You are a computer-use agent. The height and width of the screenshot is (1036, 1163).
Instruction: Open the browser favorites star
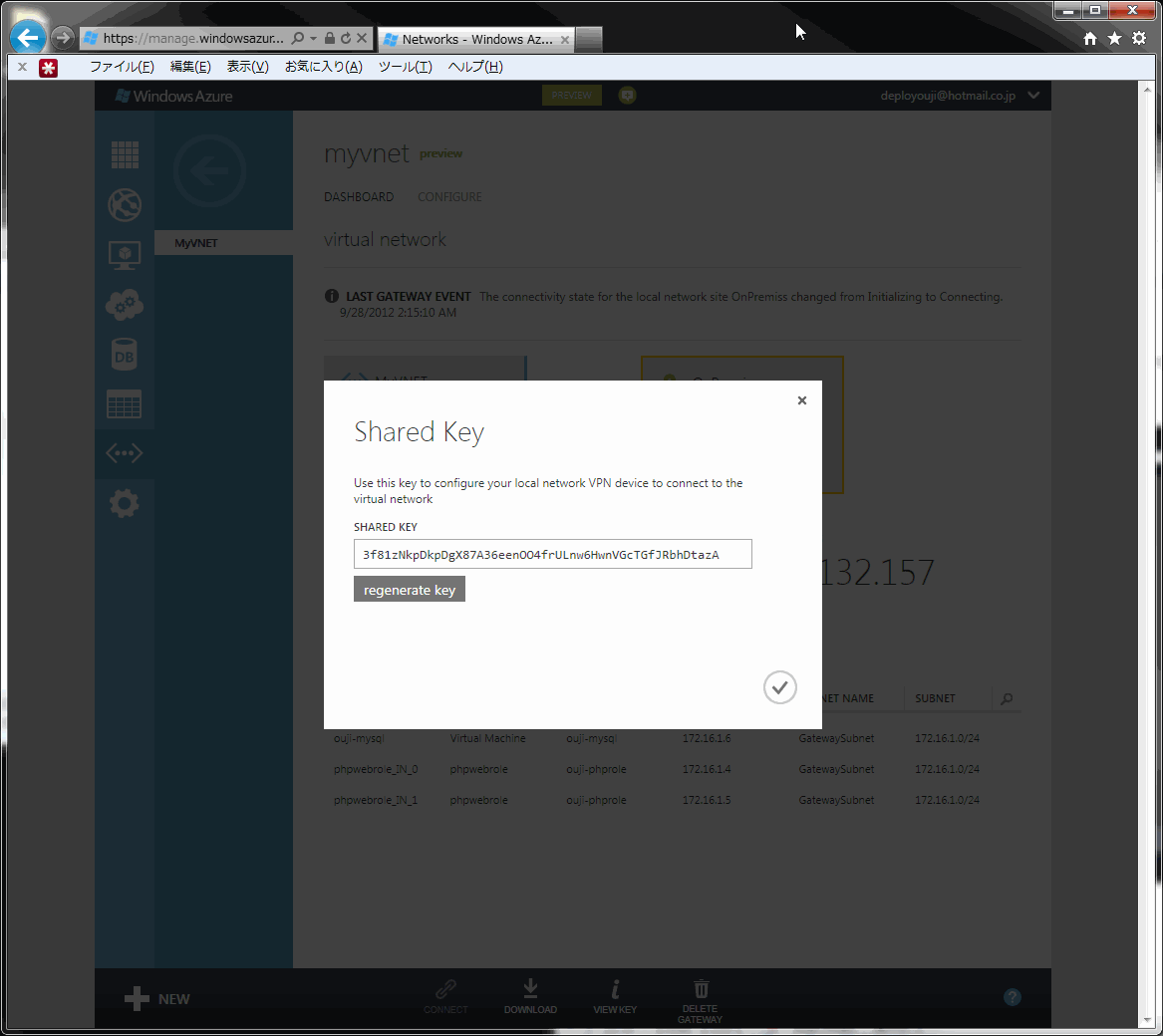[1114, 39]
